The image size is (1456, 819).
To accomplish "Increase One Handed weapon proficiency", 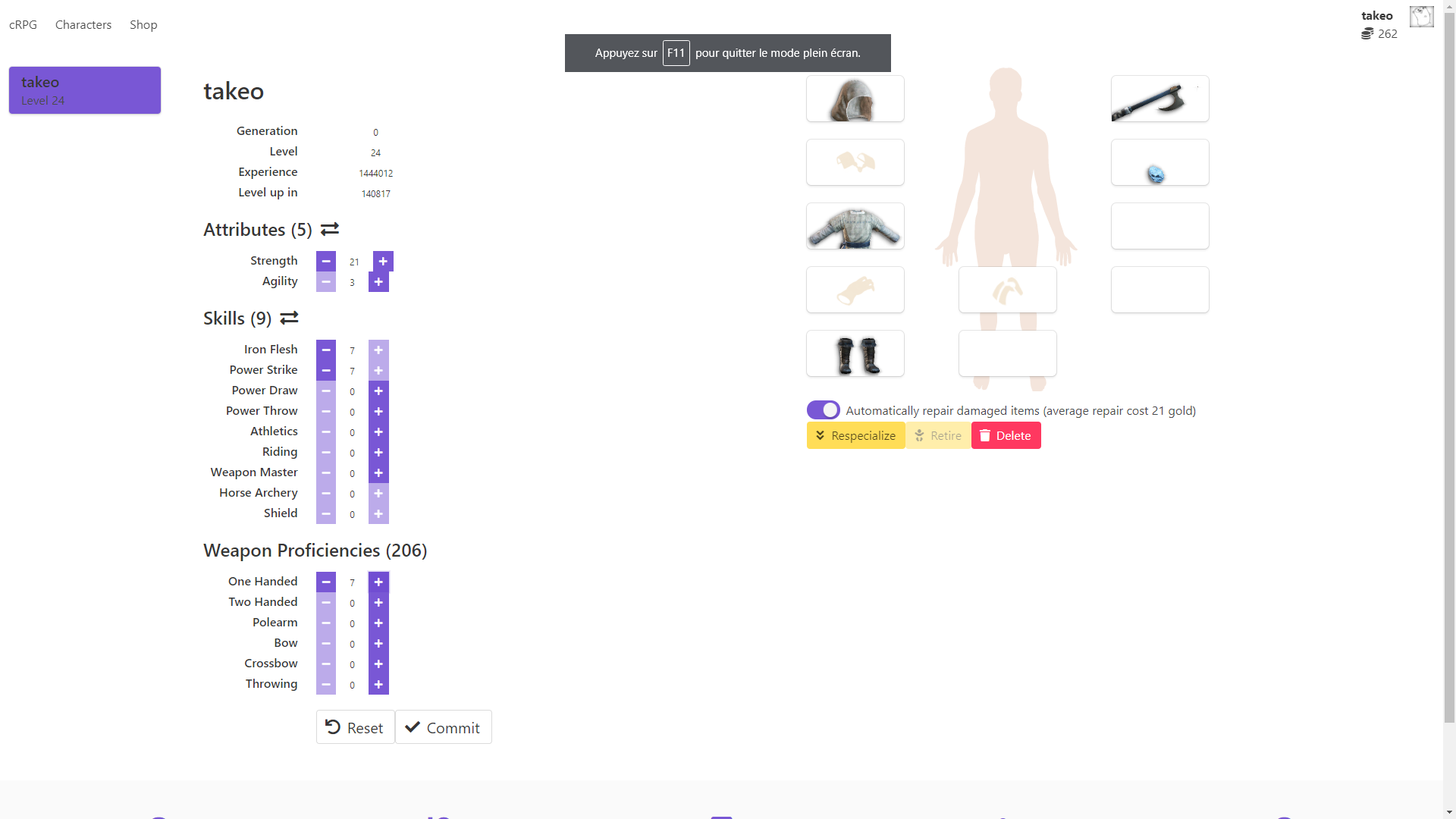I will [378, 582].
